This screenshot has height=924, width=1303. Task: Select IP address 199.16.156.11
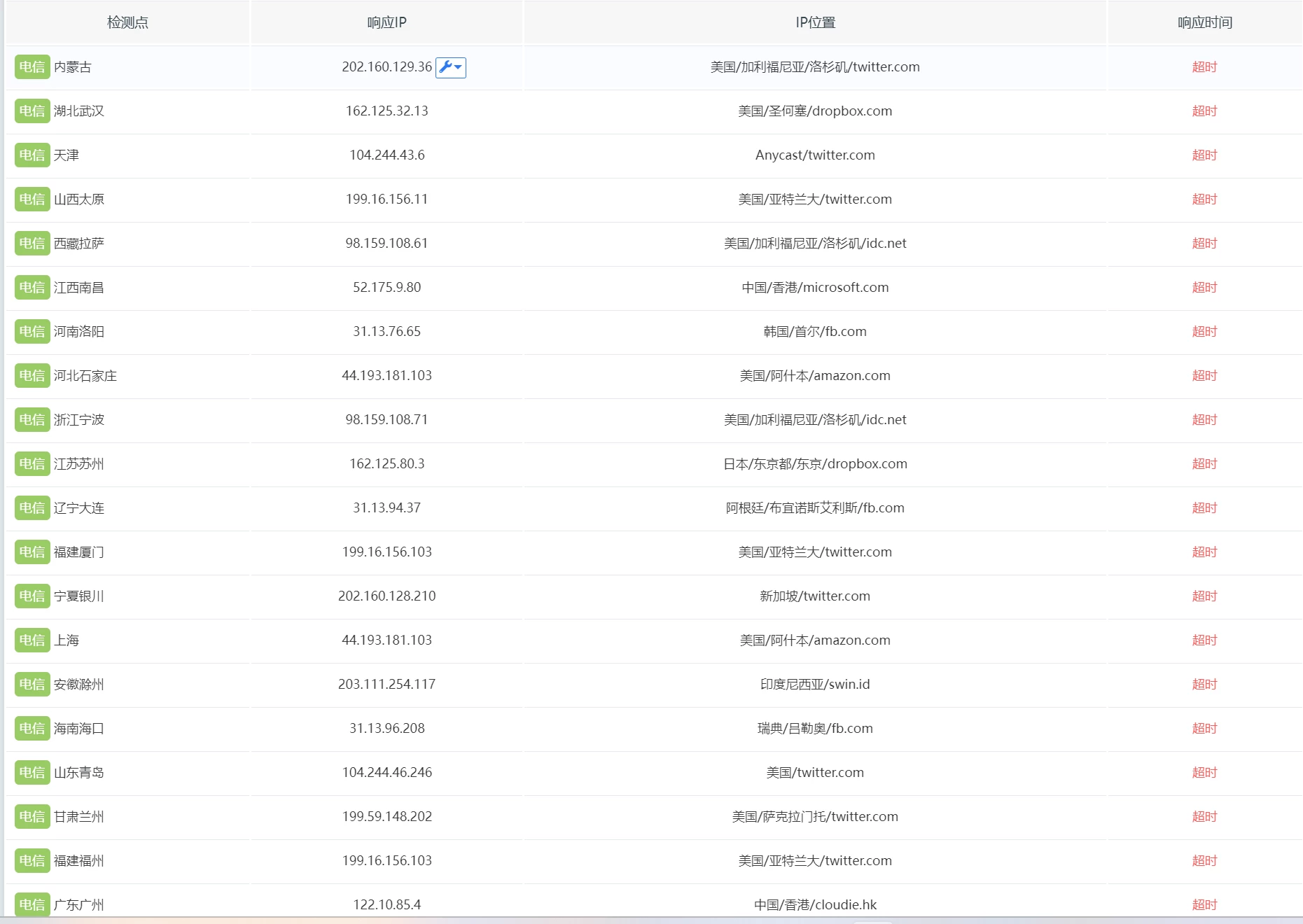(386, 199)
